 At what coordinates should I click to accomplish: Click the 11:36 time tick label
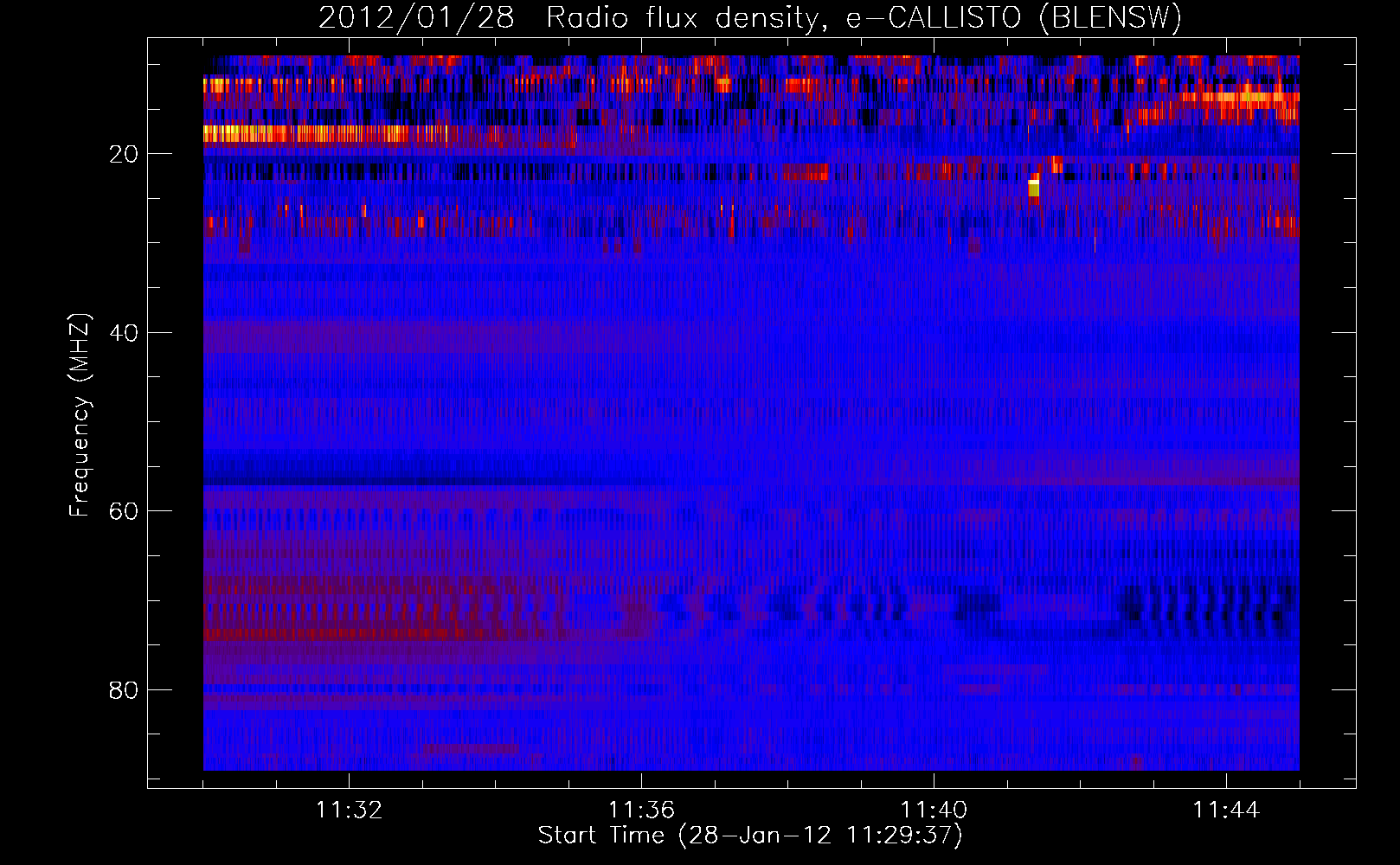(x=641, y=810)
